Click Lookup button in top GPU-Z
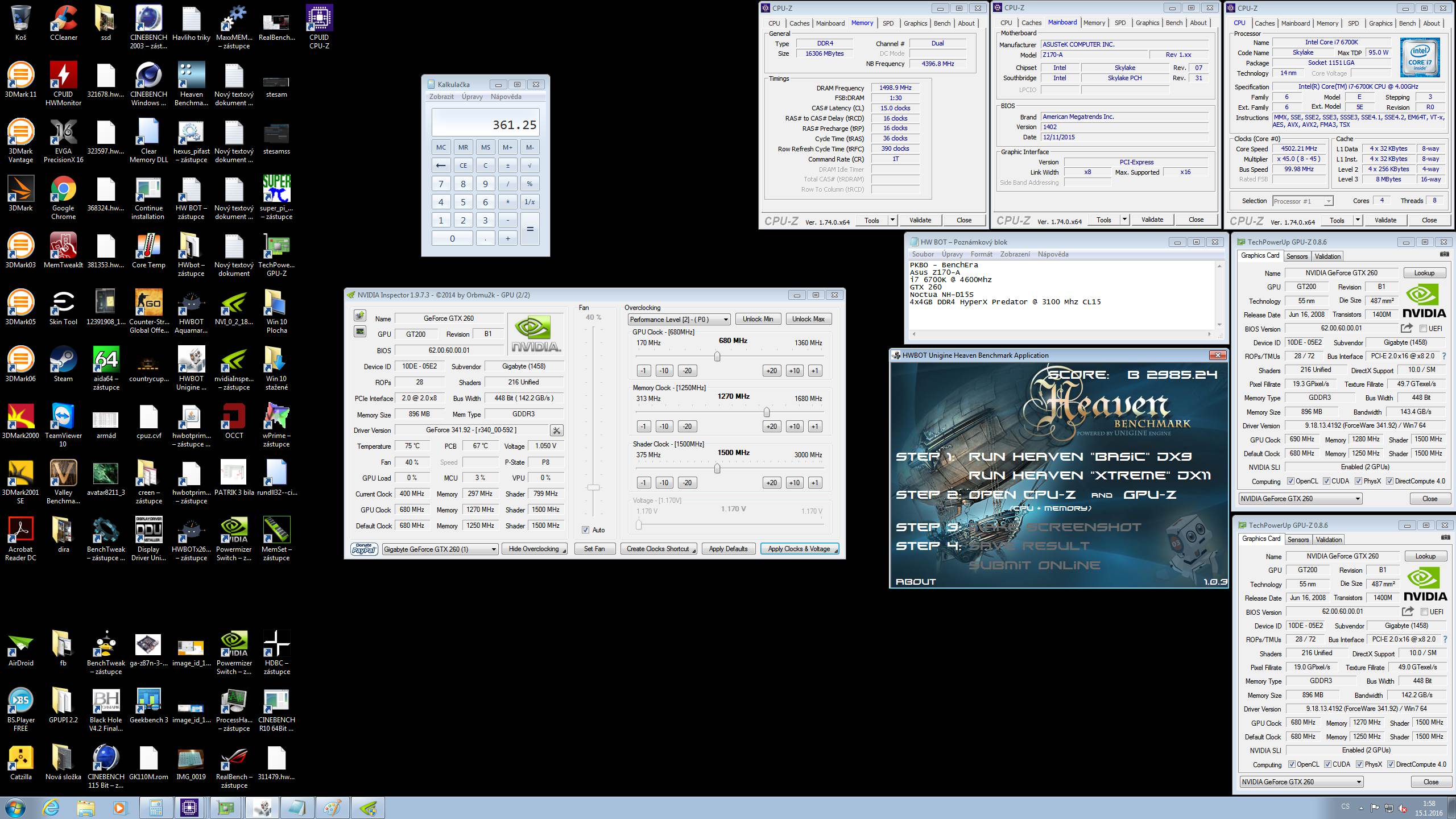Image resolution: width=1456 pixels, height=819 pixels. coord(1425,273)
